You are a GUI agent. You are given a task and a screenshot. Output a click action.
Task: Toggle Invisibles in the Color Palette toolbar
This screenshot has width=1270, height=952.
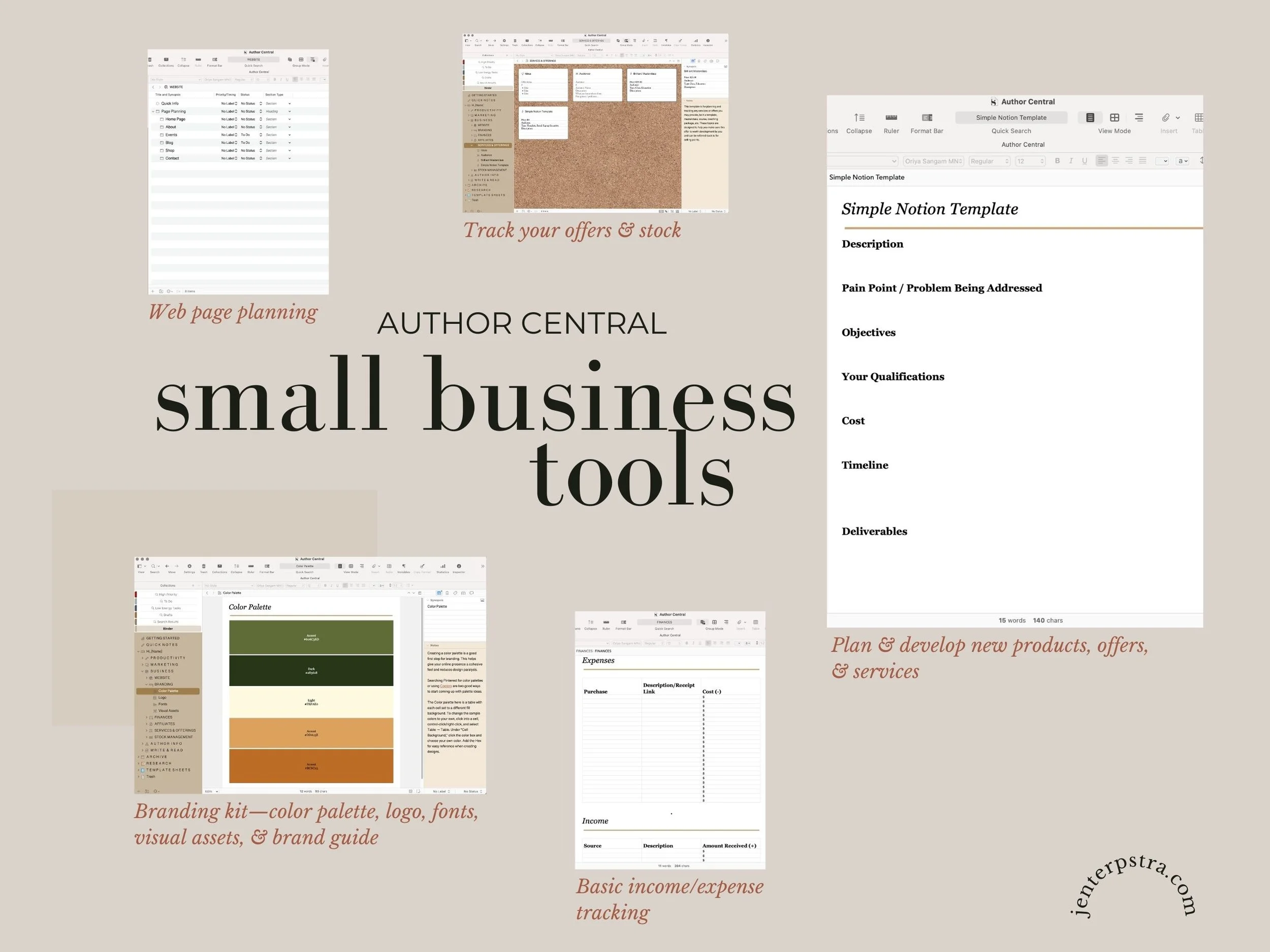pos(404,567)
